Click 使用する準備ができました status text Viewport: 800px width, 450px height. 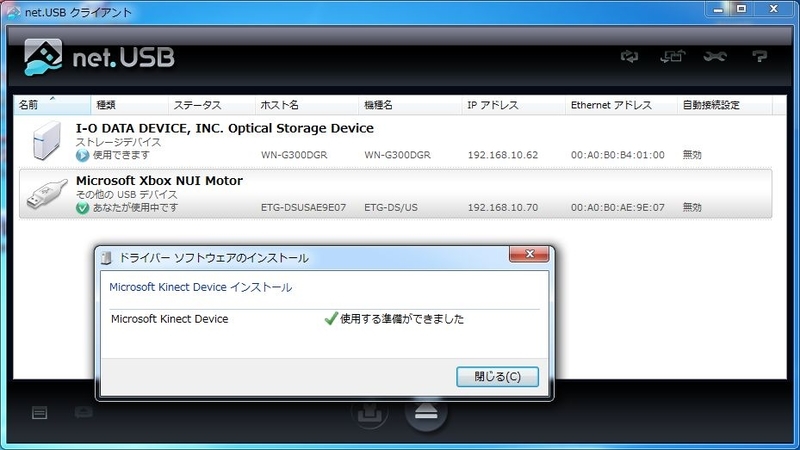coord(402,319)
